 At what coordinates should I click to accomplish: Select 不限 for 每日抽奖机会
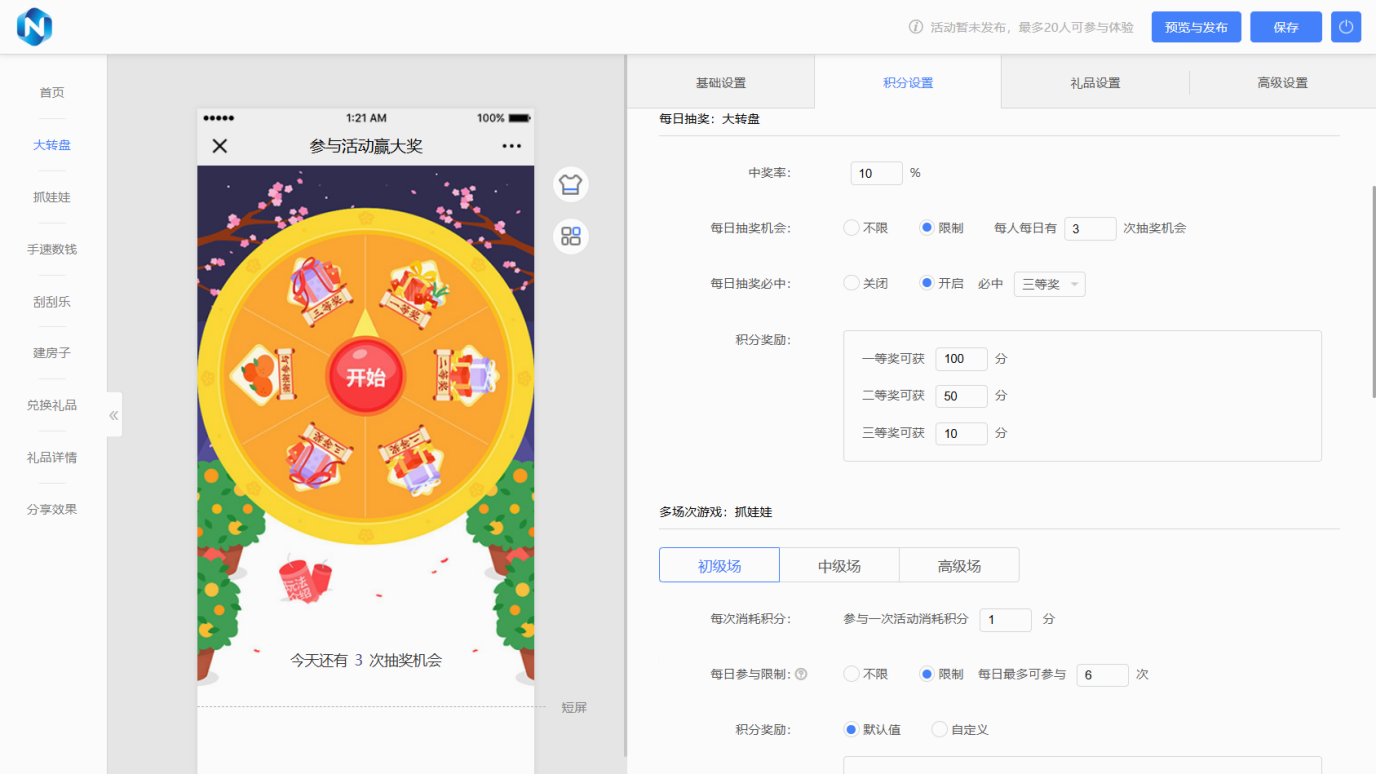(852, 228)
